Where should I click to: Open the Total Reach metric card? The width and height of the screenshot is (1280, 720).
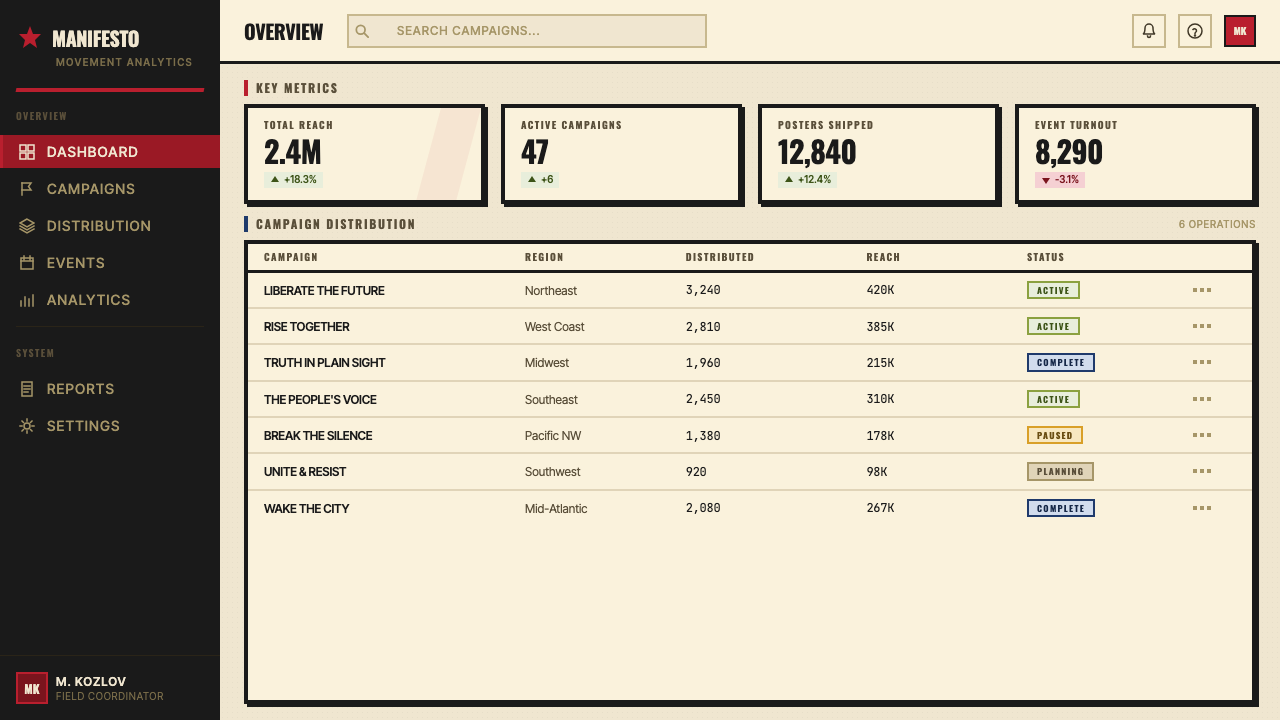364,153
